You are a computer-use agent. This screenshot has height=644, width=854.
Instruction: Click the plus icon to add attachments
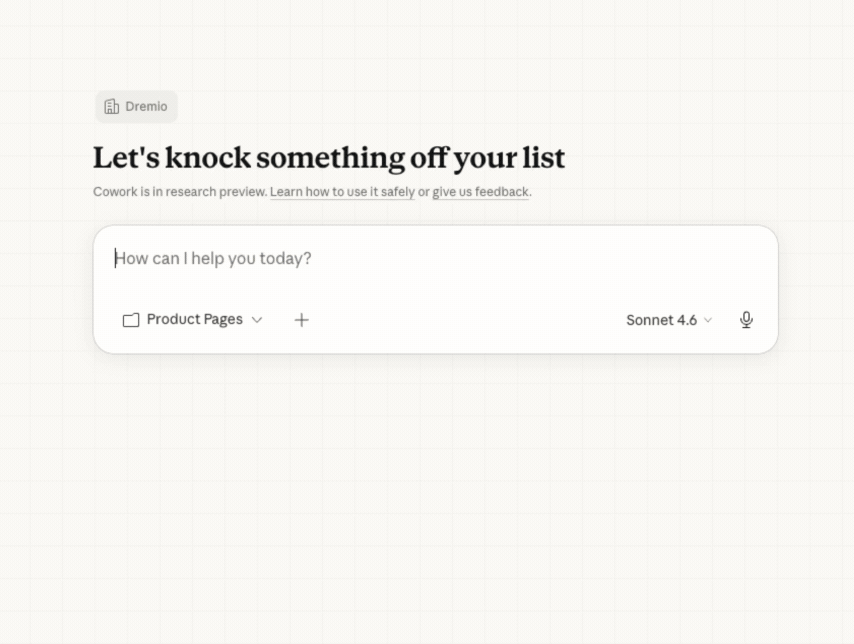click(301, 320)
